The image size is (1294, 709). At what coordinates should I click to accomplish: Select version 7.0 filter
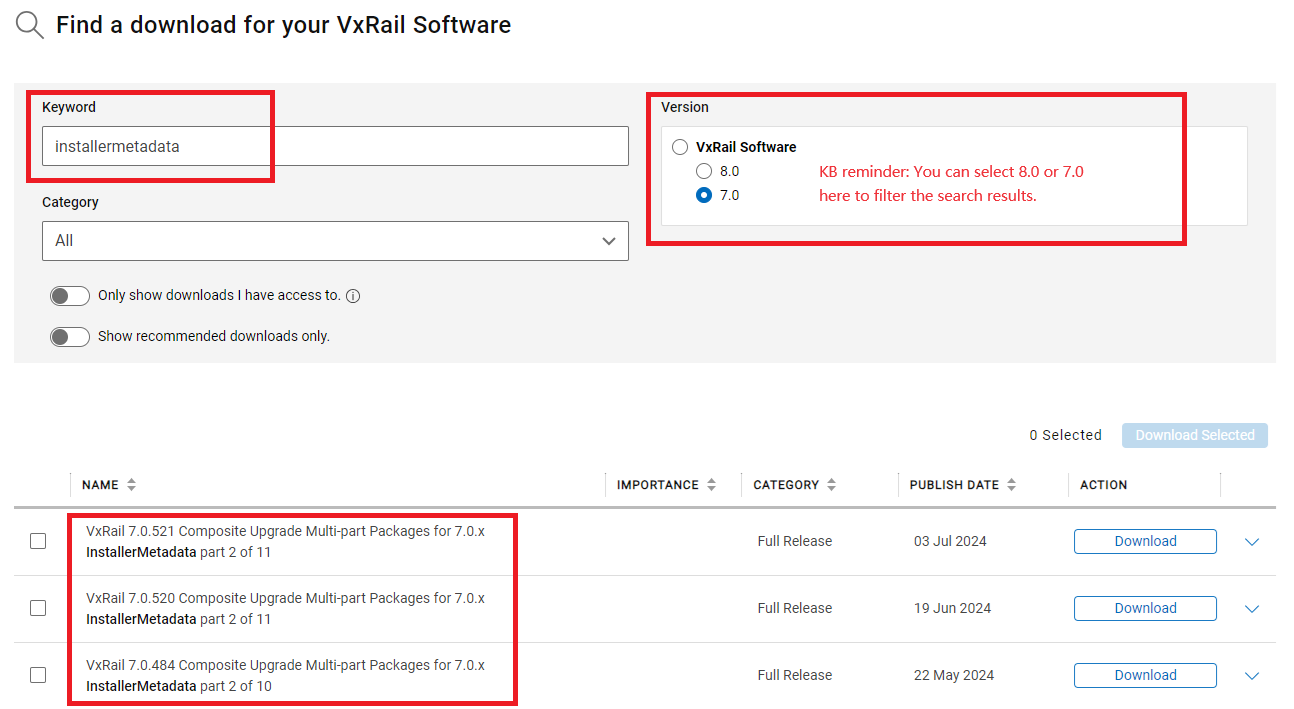click(x=704, y=195)
